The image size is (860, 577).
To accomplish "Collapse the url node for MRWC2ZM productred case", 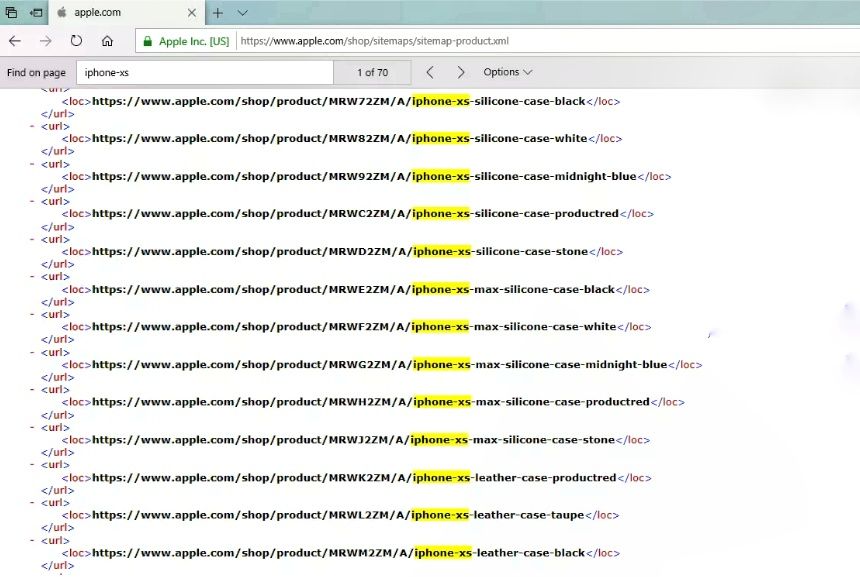I will 32,202.
